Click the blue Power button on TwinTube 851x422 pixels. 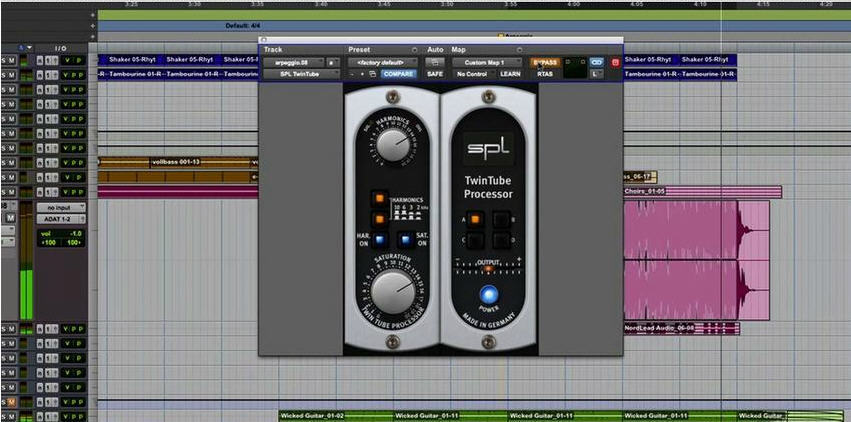(x=488, y=295)
